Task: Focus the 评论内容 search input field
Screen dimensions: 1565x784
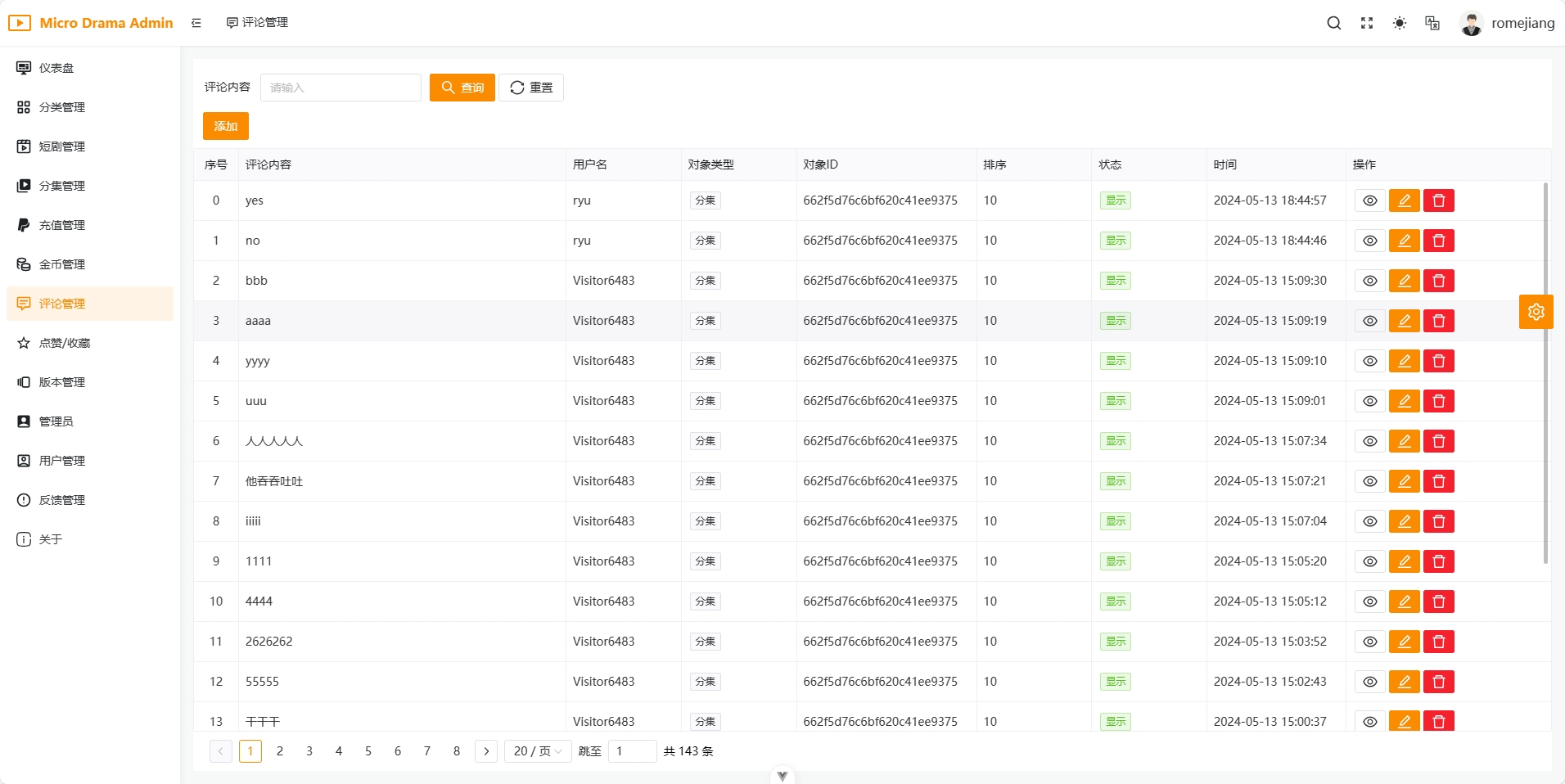Action: pyautogui.click(x=341, y=88)
